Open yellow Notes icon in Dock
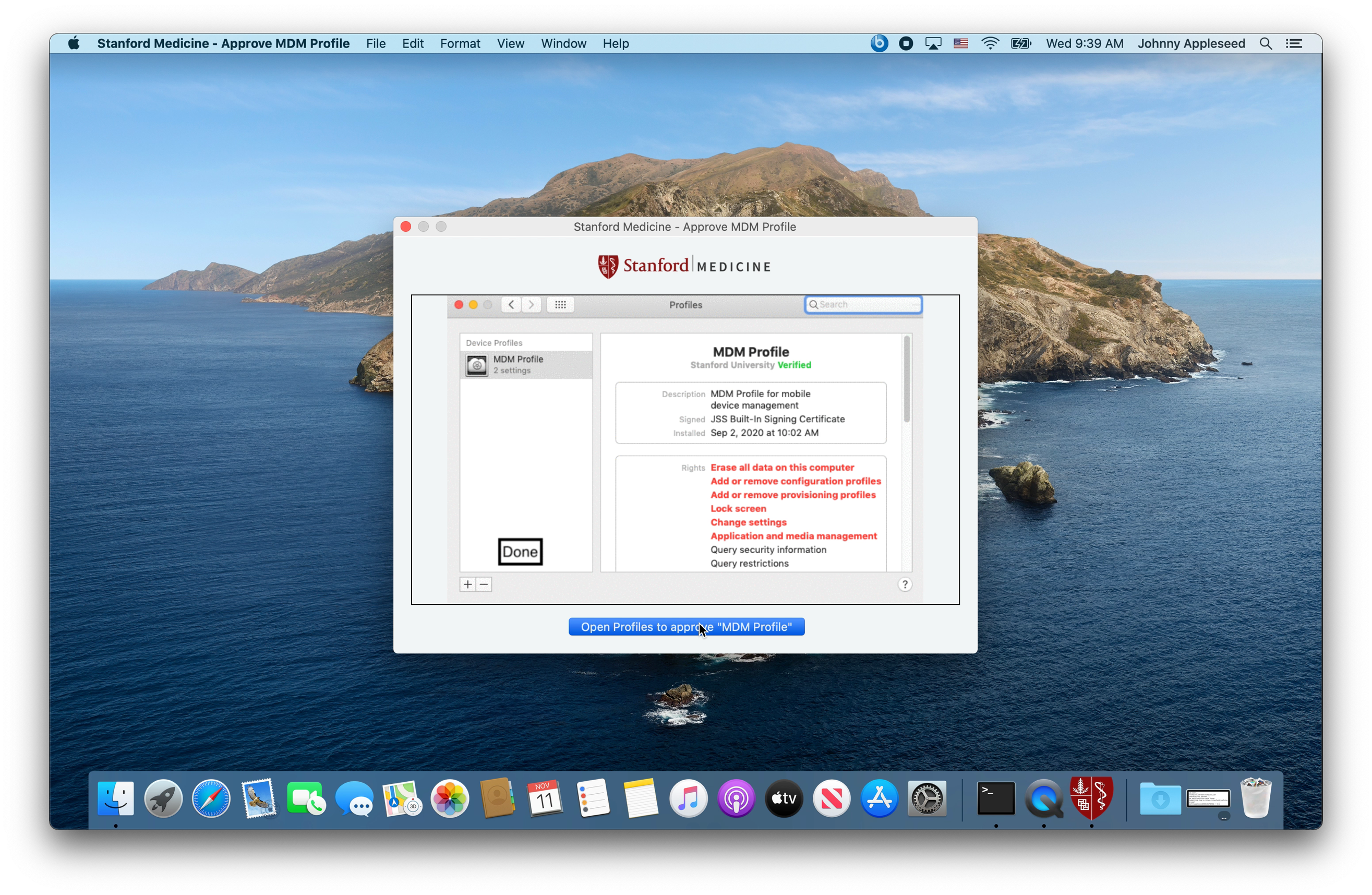The height and width of the screenshot is (895, 1372). click(641, 798)
